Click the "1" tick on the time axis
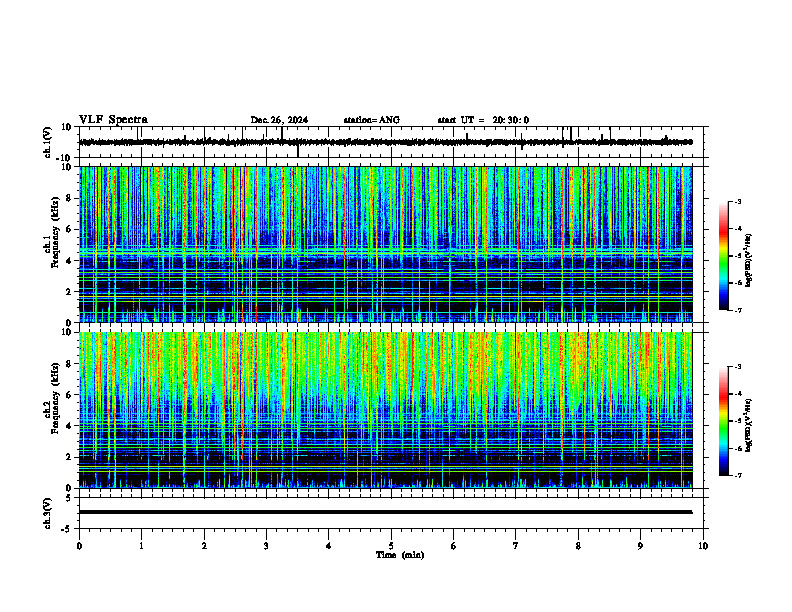Image resolution: width=792 pixels, height=612 pixels. coord(141,546)
